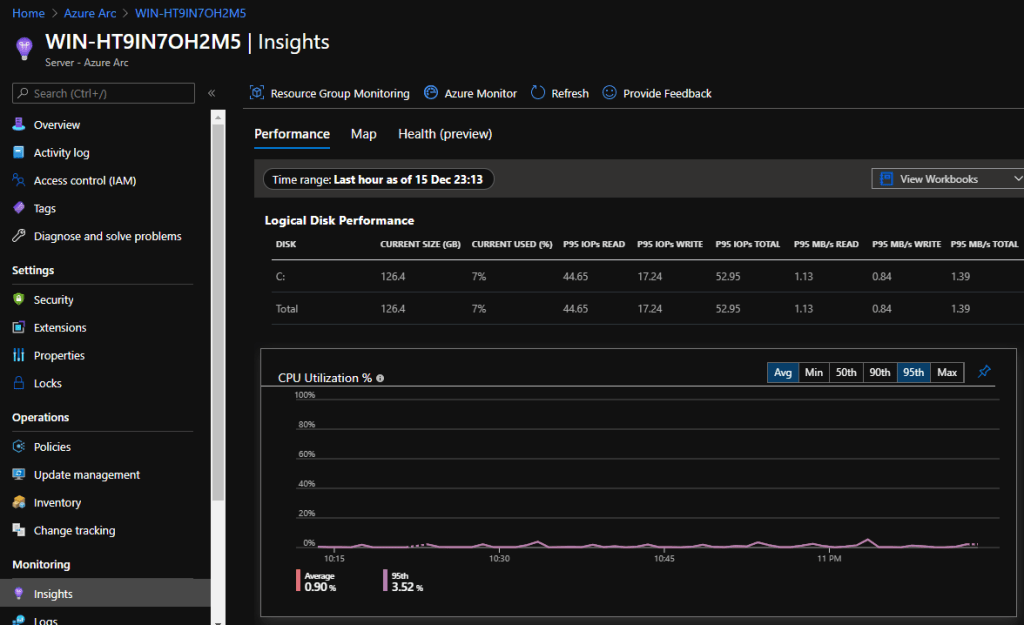Open Access control (IAM) page

click(84, 181)
